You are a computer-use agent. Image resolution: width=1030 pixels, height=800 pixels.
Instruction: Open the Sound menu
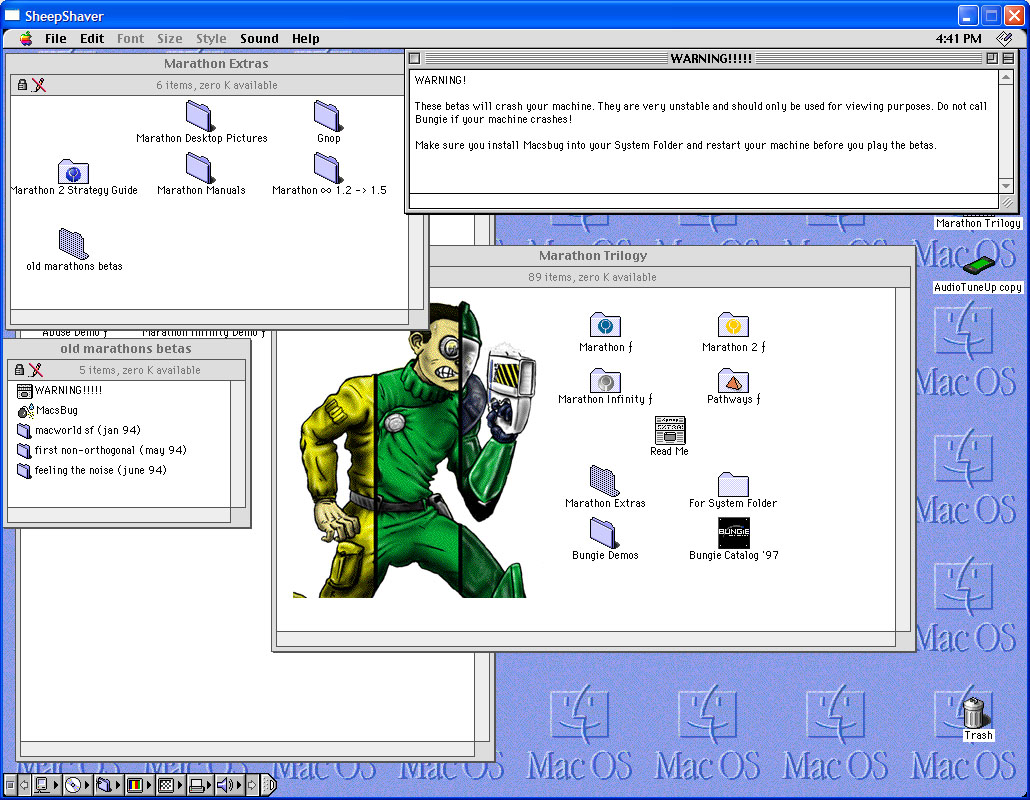[x=259, y=39]
